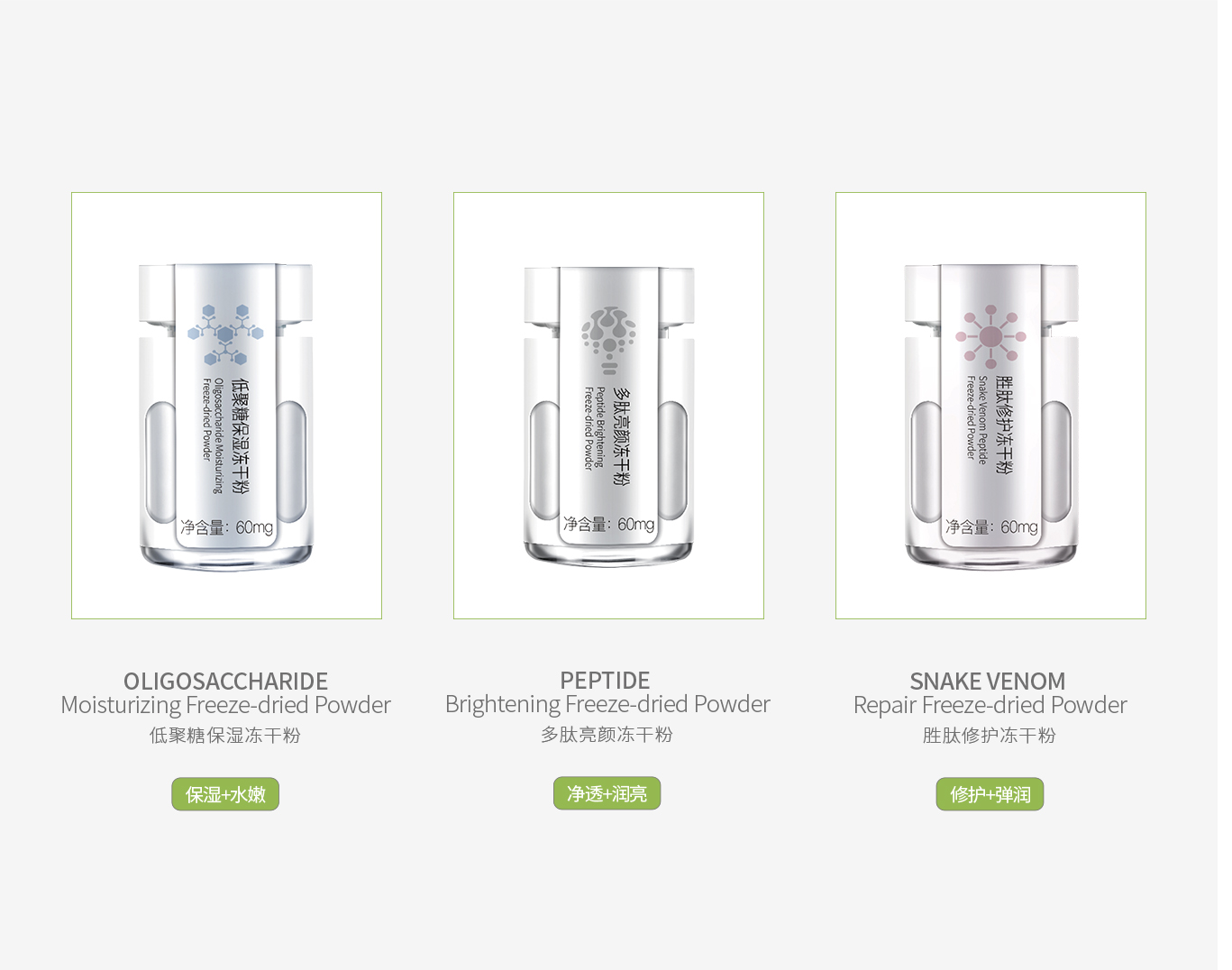The image size is (1232, 970).
Task: Click the 净含量: 60mg label on first bottle
Action: [226, 527]
